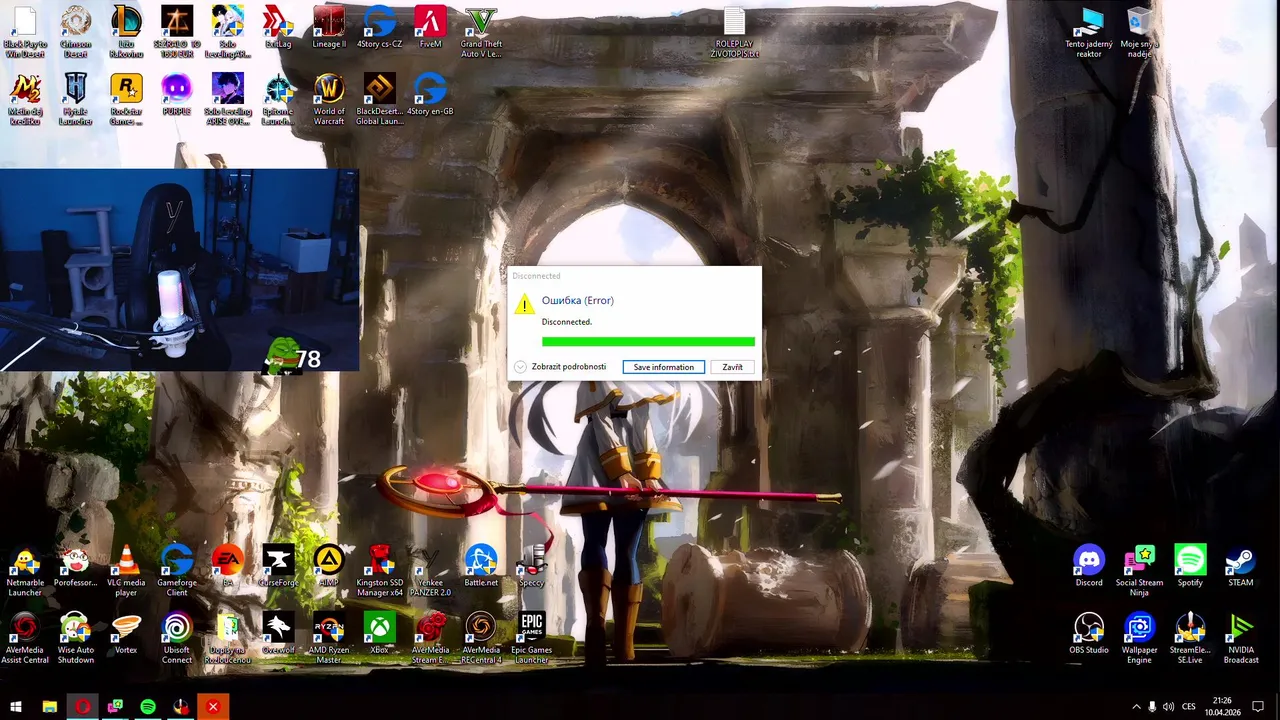Open the STEAM desktop shortcut
The width and height of the screenshot is (1280, 720).
coord(1240,566)
